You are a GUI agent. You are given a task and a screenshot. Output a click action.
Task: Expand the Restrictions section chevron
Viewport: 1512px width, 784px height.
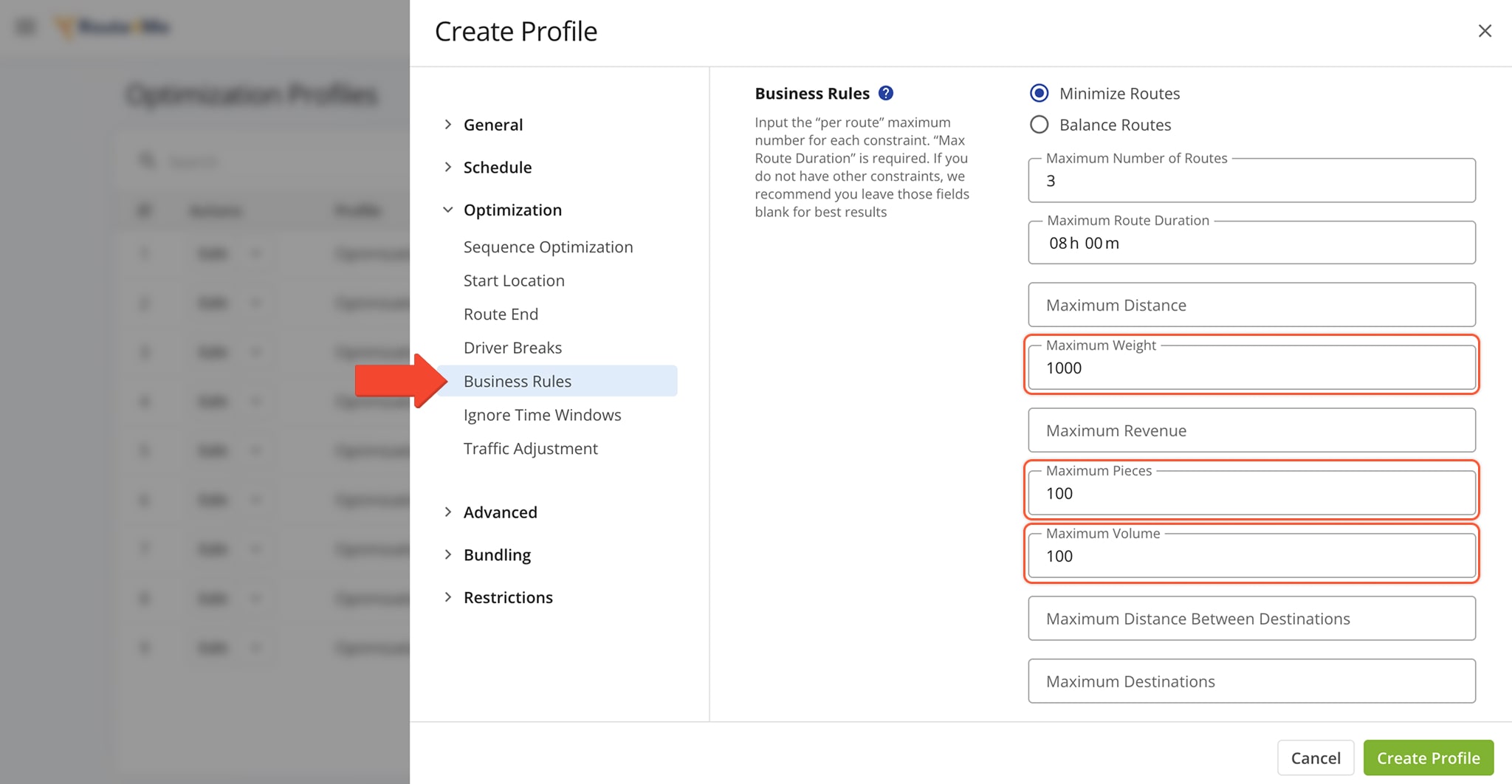[447, 597]
